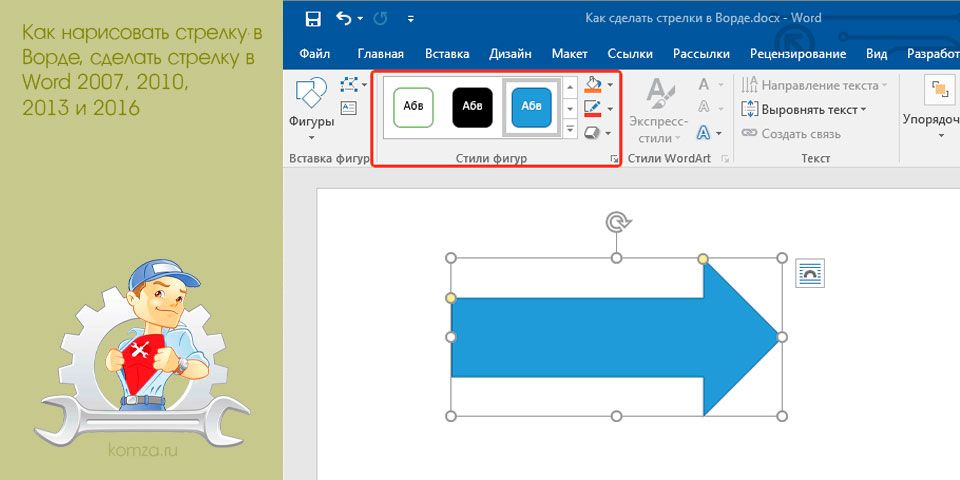Expand the shape styles gallery More arrow
The width and height of the screenshot is (960, 480).
coord(571,130)
